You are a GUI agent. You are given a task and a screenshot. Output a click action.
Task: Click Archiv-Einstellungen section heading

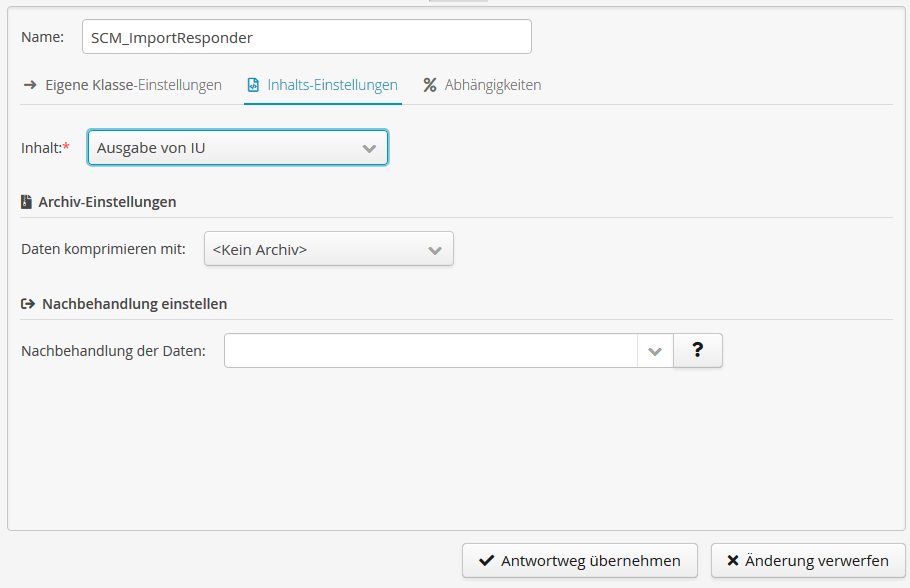[107, 202]
